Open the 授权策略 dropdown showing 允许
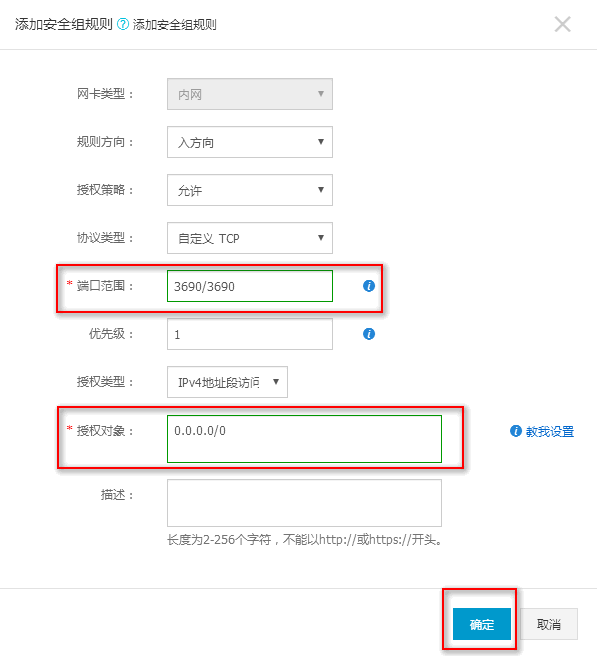Image resolution: width=597 pixels, height=656 pixels. click(250, 190)
